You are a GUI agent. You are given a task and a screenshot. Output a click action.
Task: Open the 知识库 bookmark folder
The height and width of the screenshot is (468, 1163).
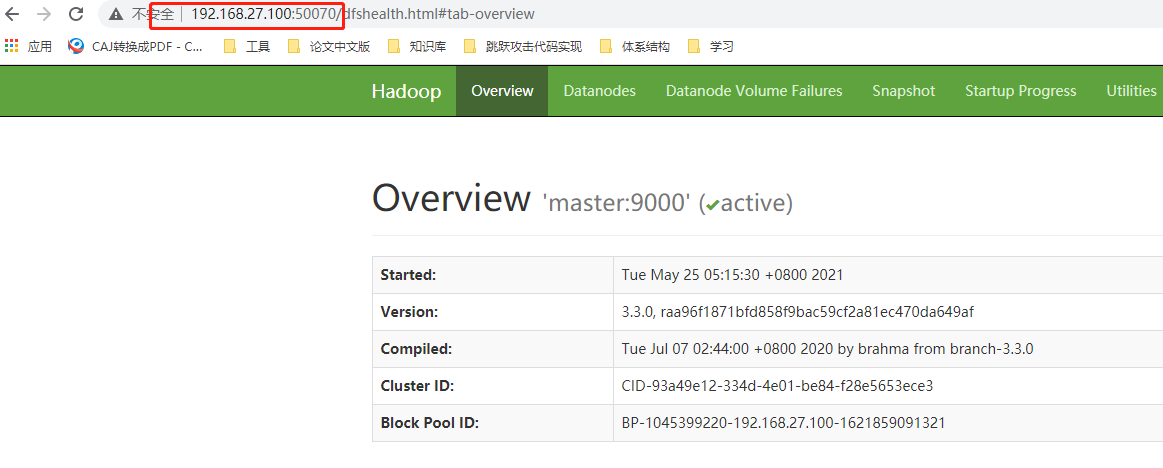tap(417, 47)
